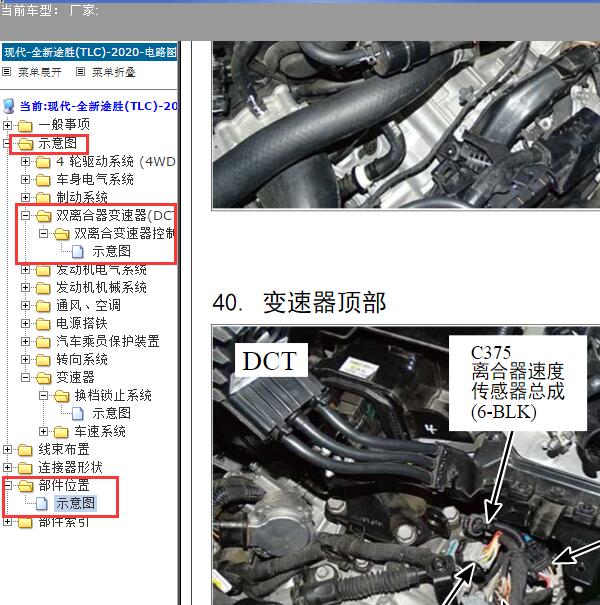Image resolution: width=600 pixels, height=605 pixels.
Task: Click the 电源搭铁 folder icon
Action: 43,324
